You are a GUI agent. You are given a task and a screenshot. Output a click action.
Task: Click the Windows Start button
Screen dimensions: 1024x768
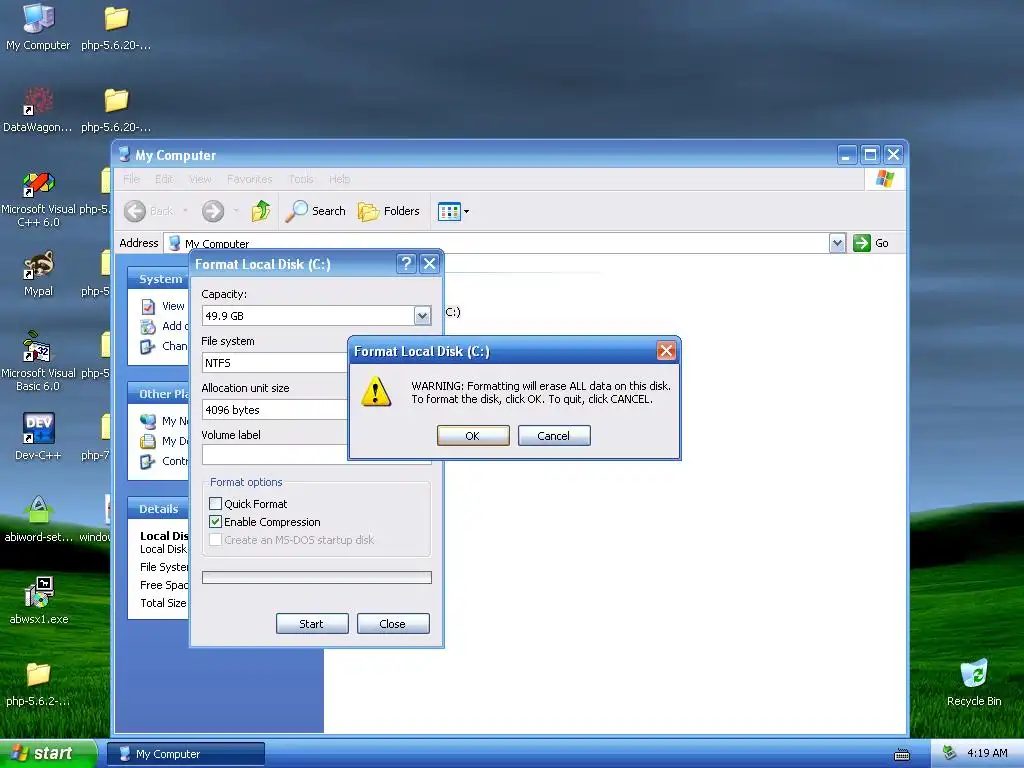pyautogui.click(x=48, y=754)
